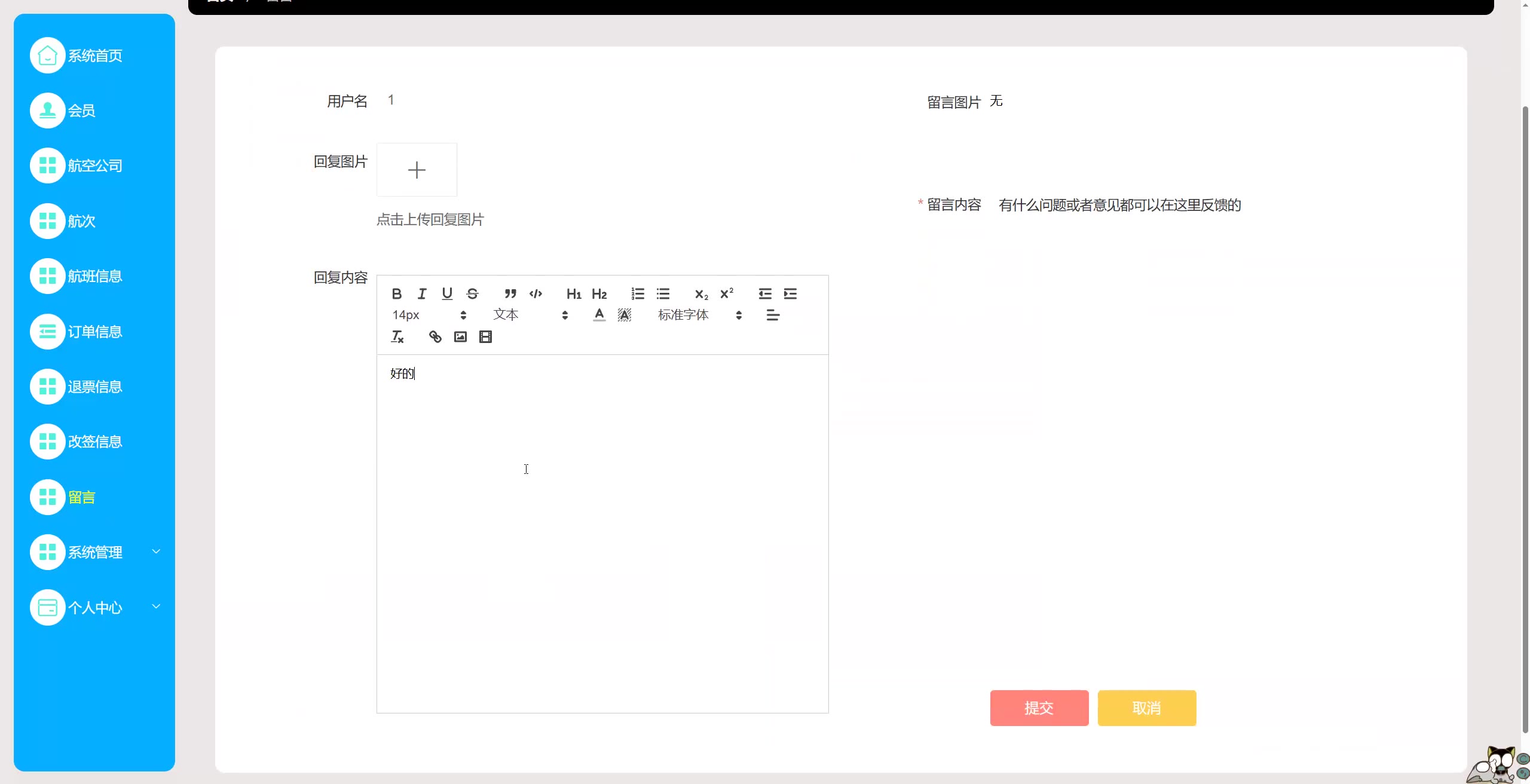Open the 标准字体 font family dropdown
The height and width of the screenshot is (784, 1530).
pyautogui.click(x=699, y=315)
